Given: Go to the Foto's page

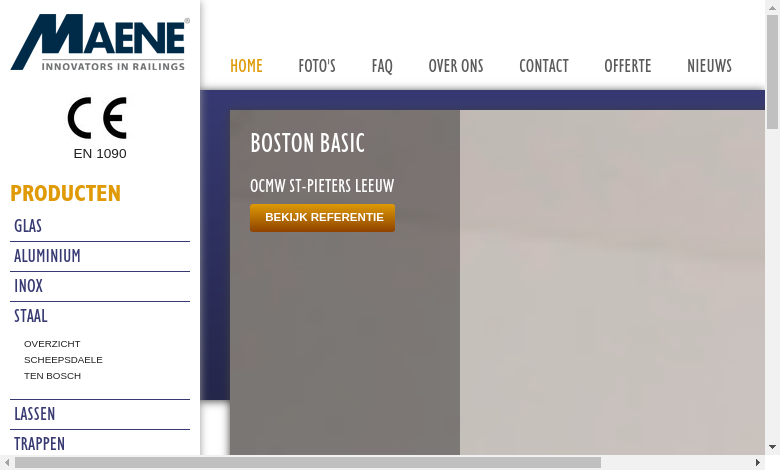Looking at the screenshot, I should click(317, 66).
